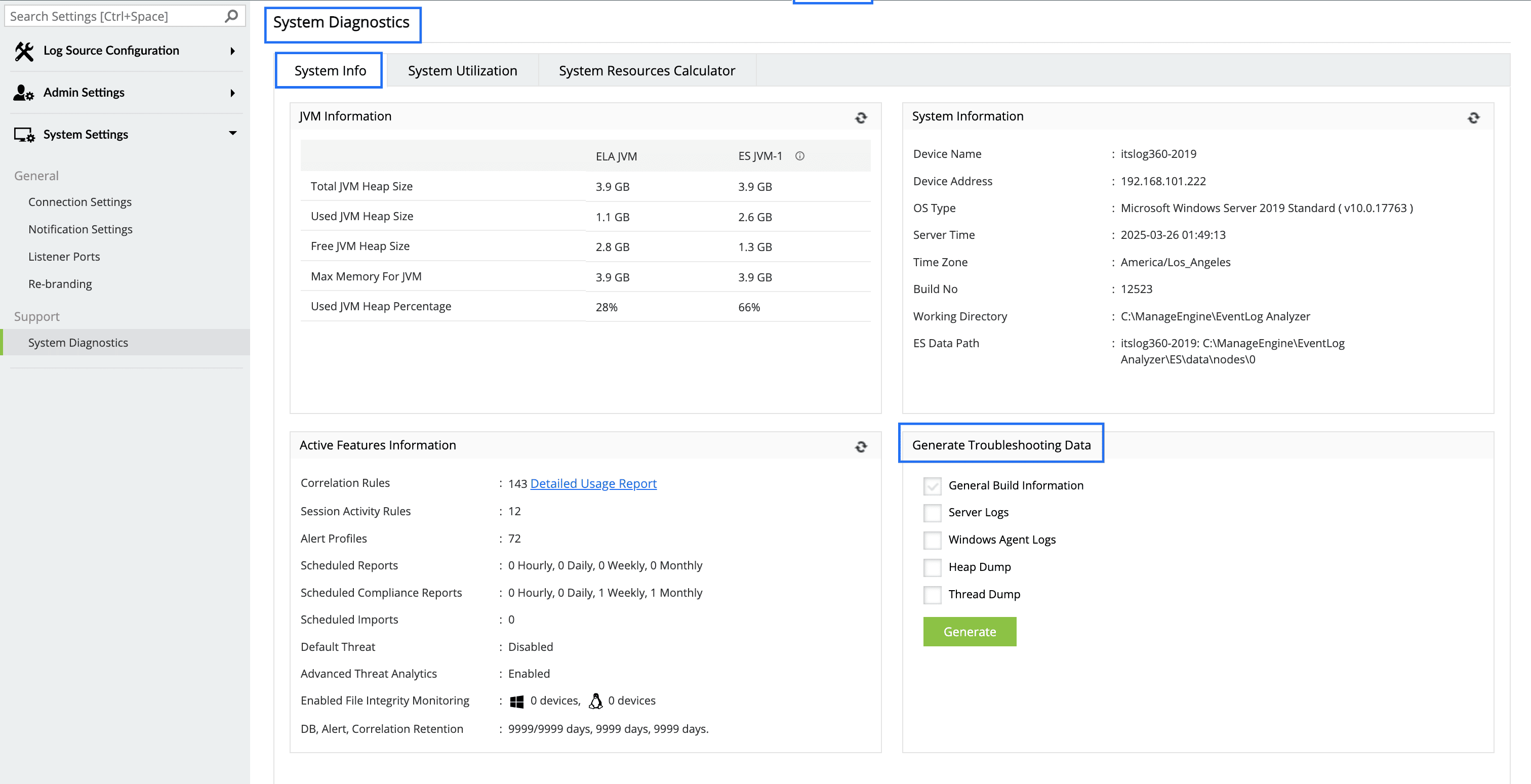Click the ES JVM-1 info icon
Viewport: 1531px width, 784px height.
point(799,156)
